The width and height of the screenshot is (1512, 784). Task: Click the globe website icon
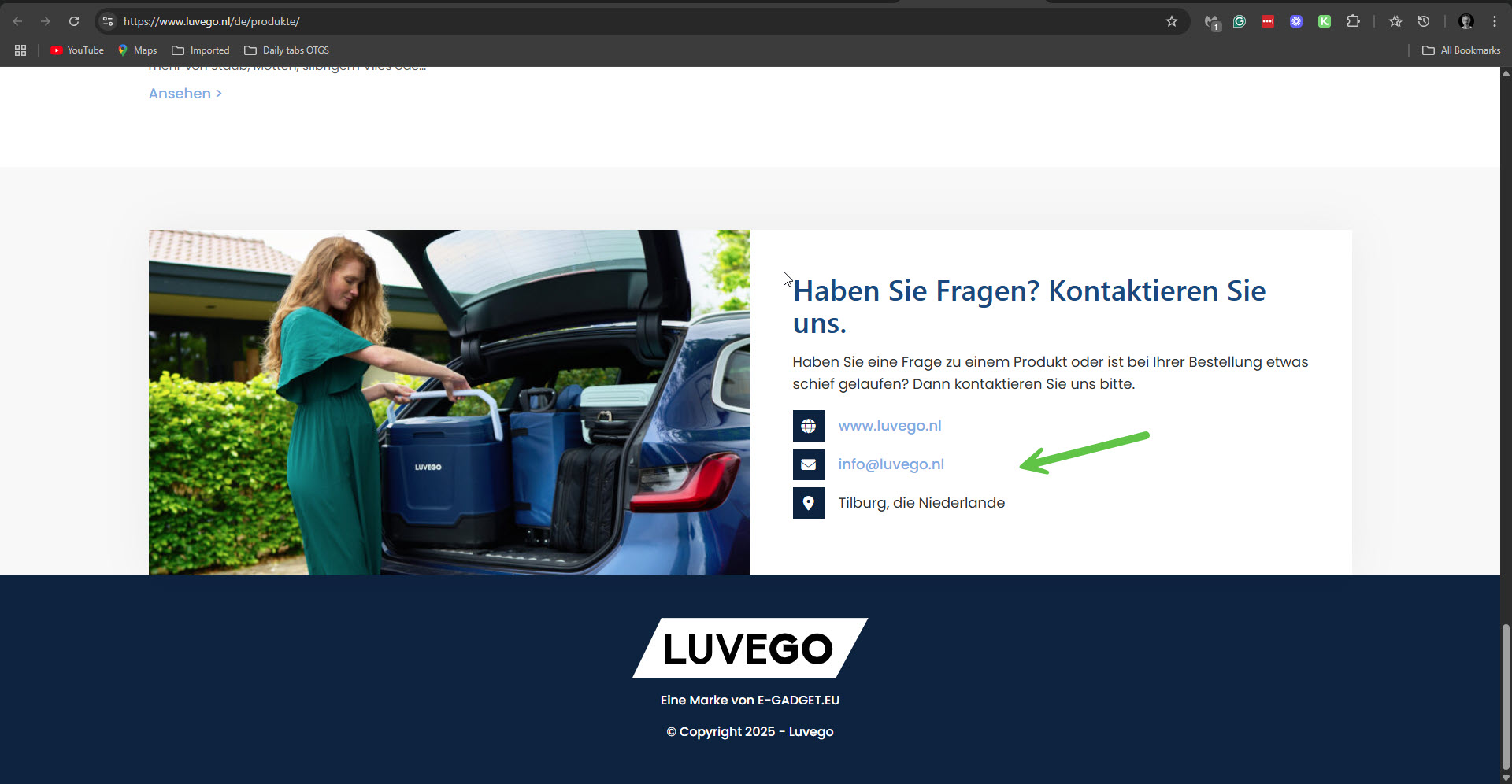[808, 426]
